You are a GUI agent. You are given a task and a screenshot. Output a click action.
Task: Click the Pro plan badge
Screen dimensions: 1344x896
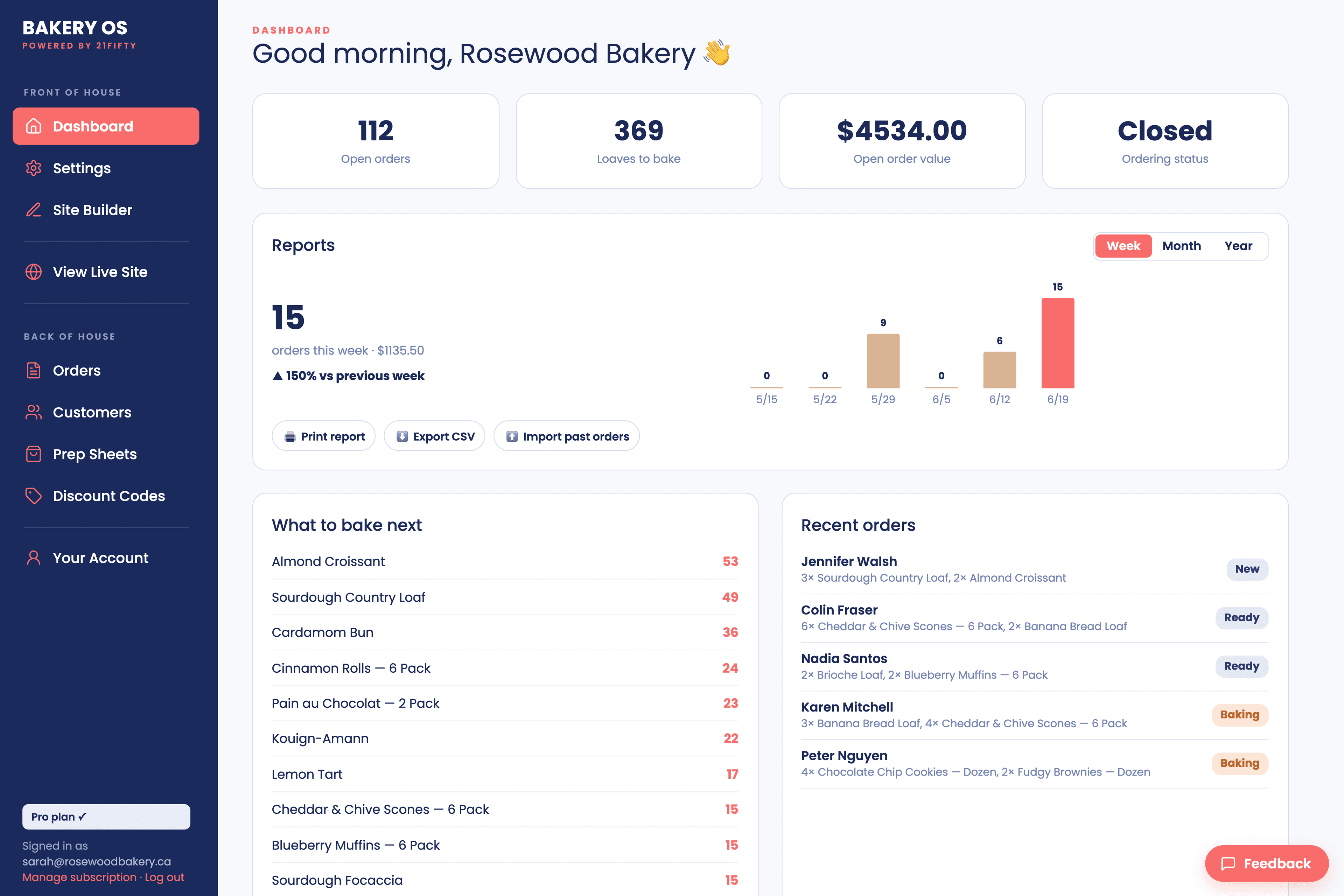tap(106, 817)
